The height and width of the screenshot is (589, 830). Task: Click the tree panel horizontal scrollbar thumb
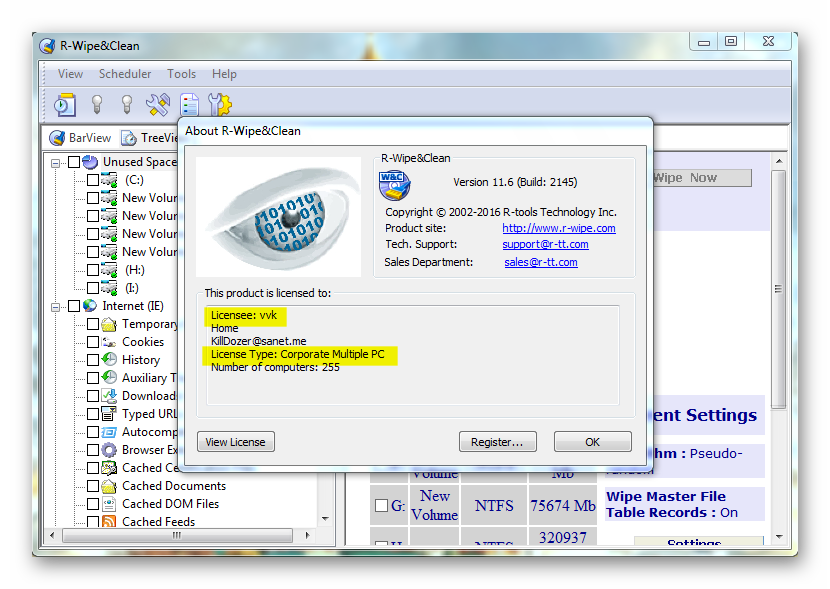tap(177, 536)
